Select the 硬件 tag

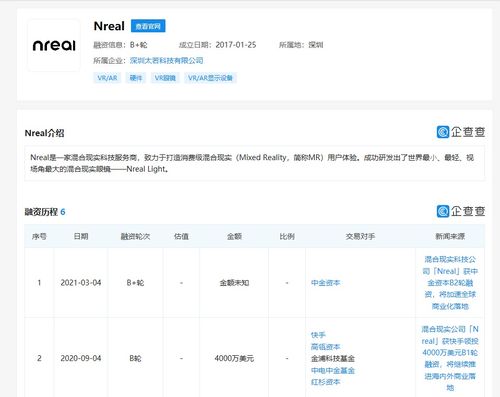[x=136, y=78]
